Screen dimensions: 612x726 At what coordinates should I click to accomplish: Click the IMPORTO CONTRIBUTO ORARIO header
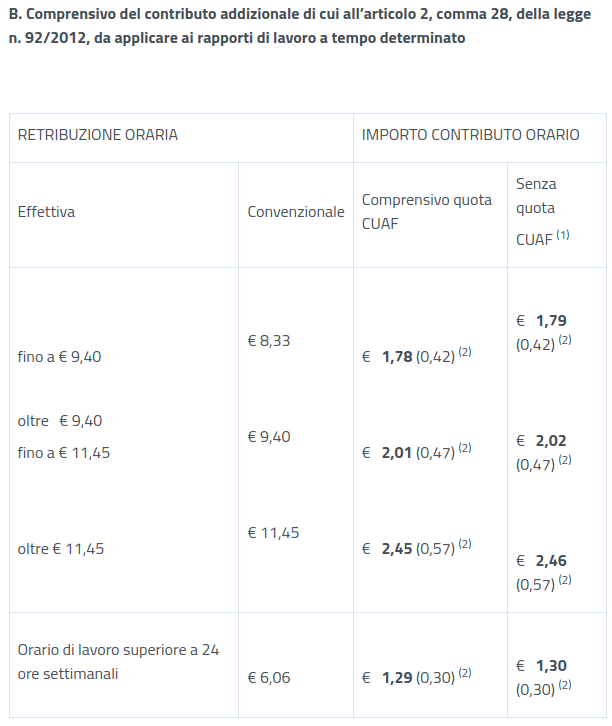click(x=470, y=135)
